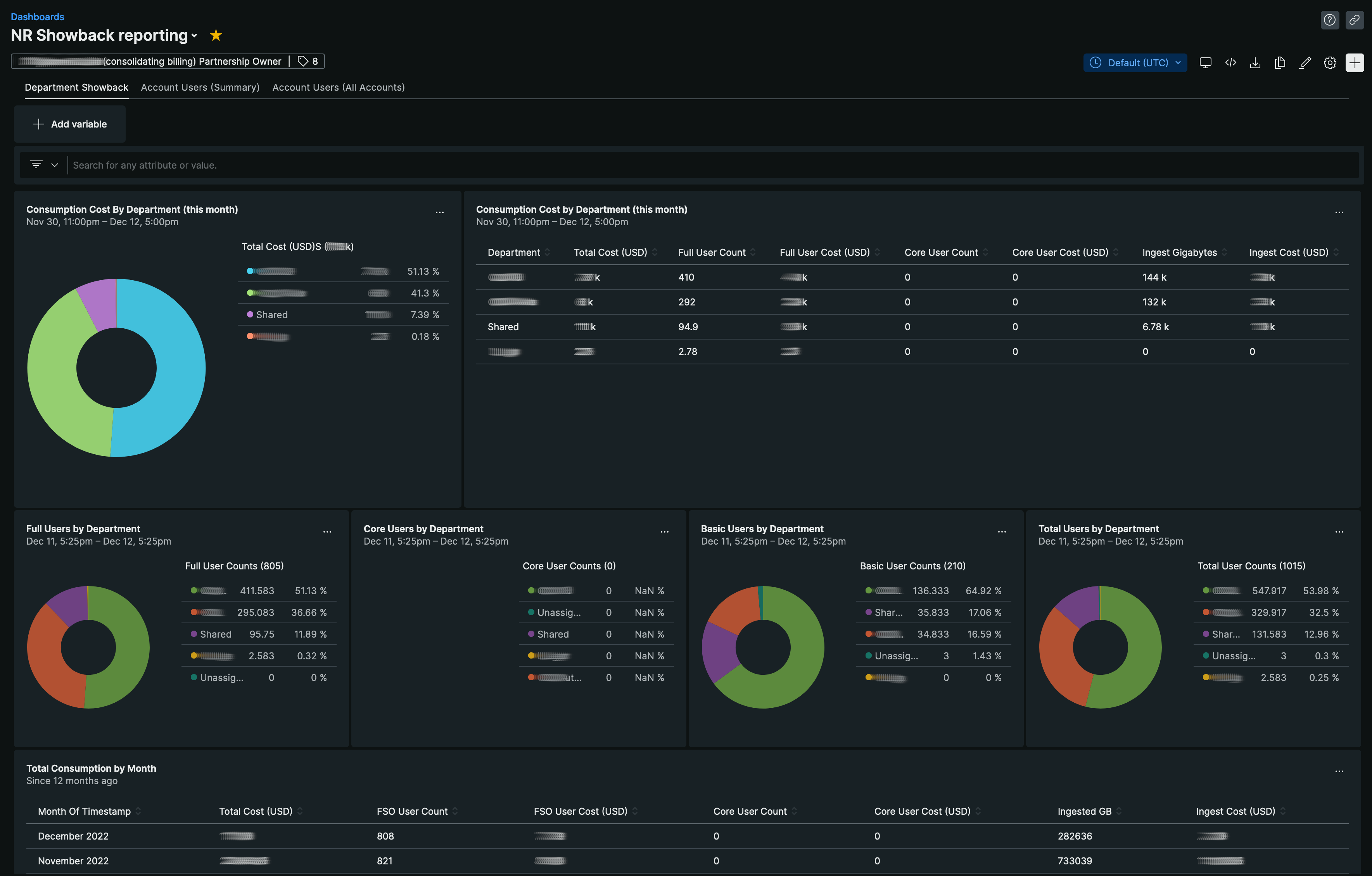
Task: Click the Add variable button
Action: [x=70, y=124]
